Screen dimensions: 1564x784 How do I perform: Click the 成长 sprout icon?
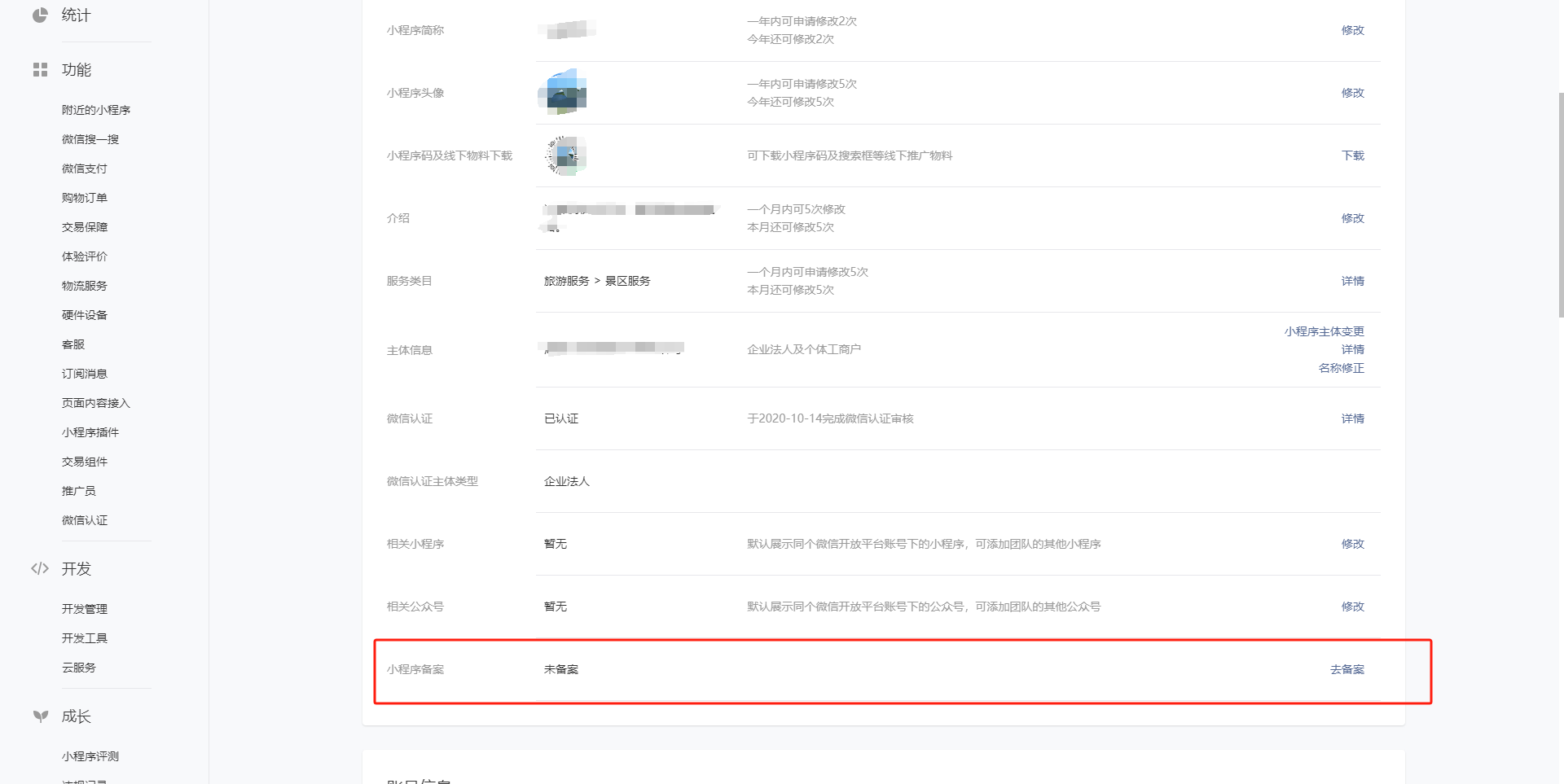coord(40,716)
